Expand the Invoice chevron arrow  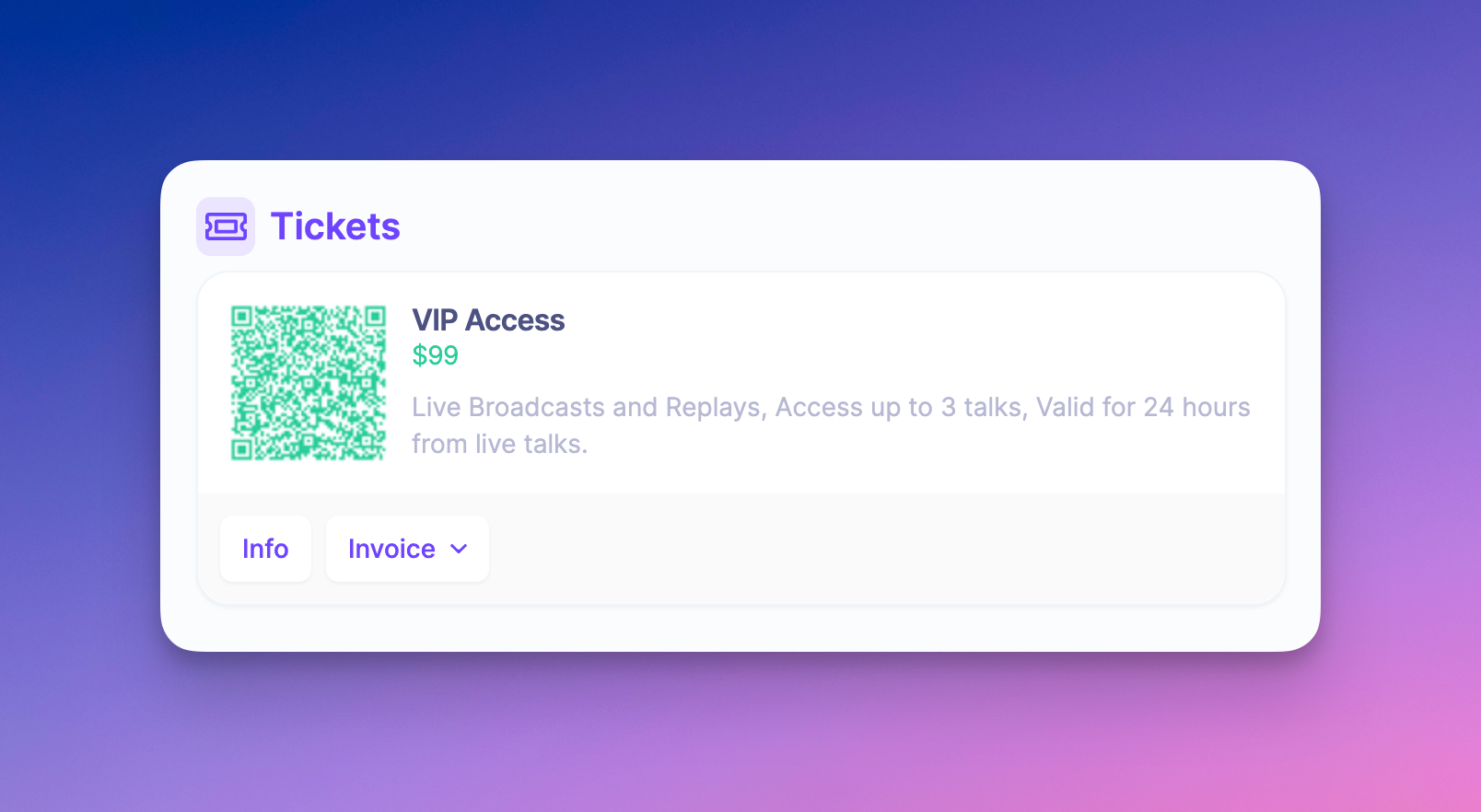459,549
